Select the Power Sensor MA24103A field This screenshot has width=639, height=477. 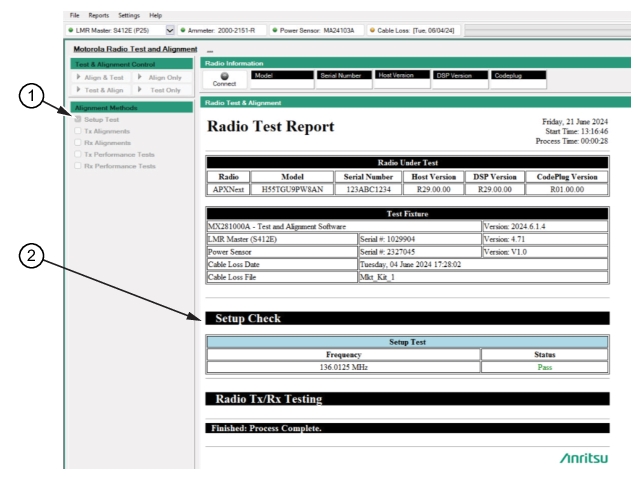[317, 30]
